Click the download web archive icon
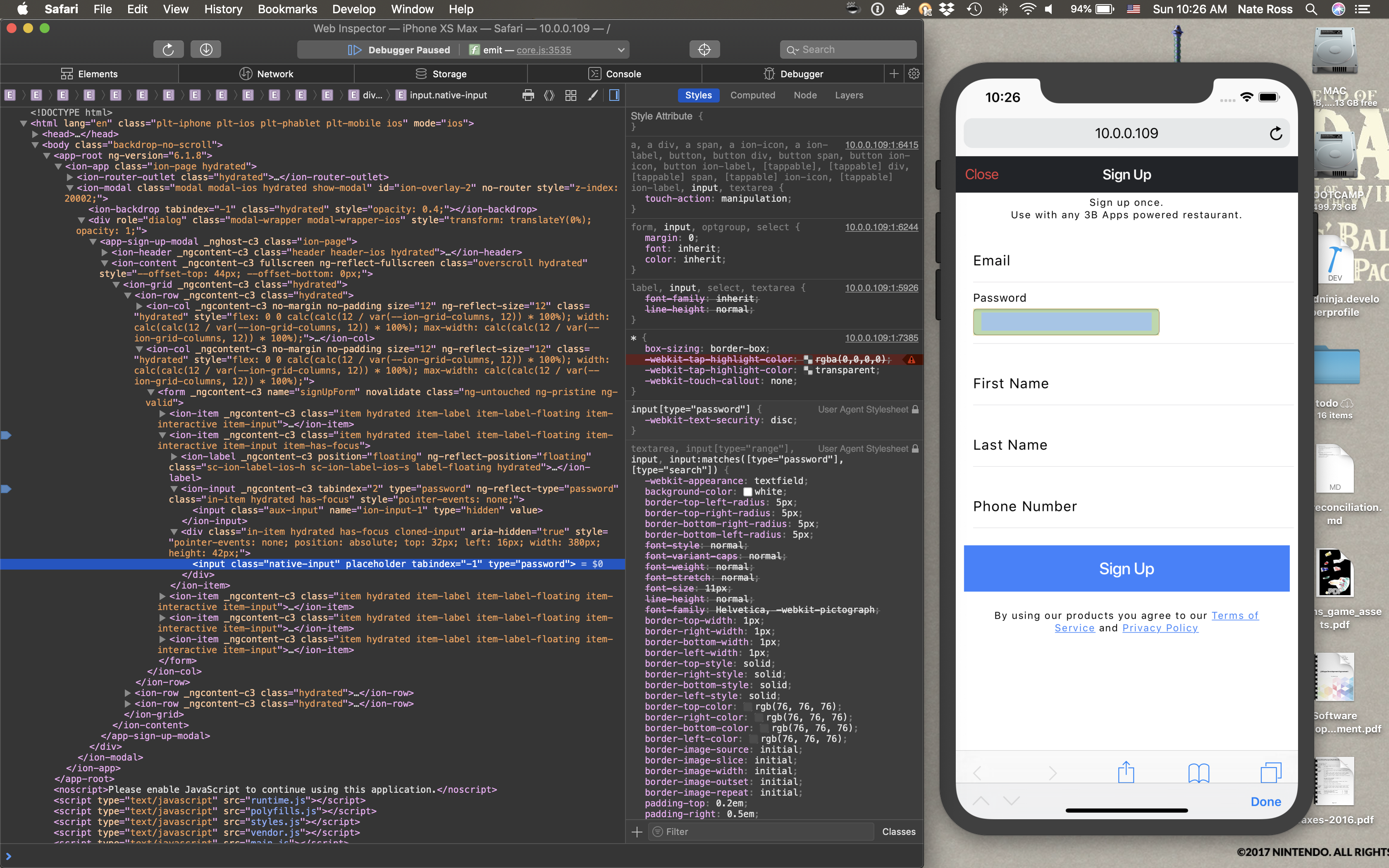Screen dimensions: 1389x868 [206, 50]
